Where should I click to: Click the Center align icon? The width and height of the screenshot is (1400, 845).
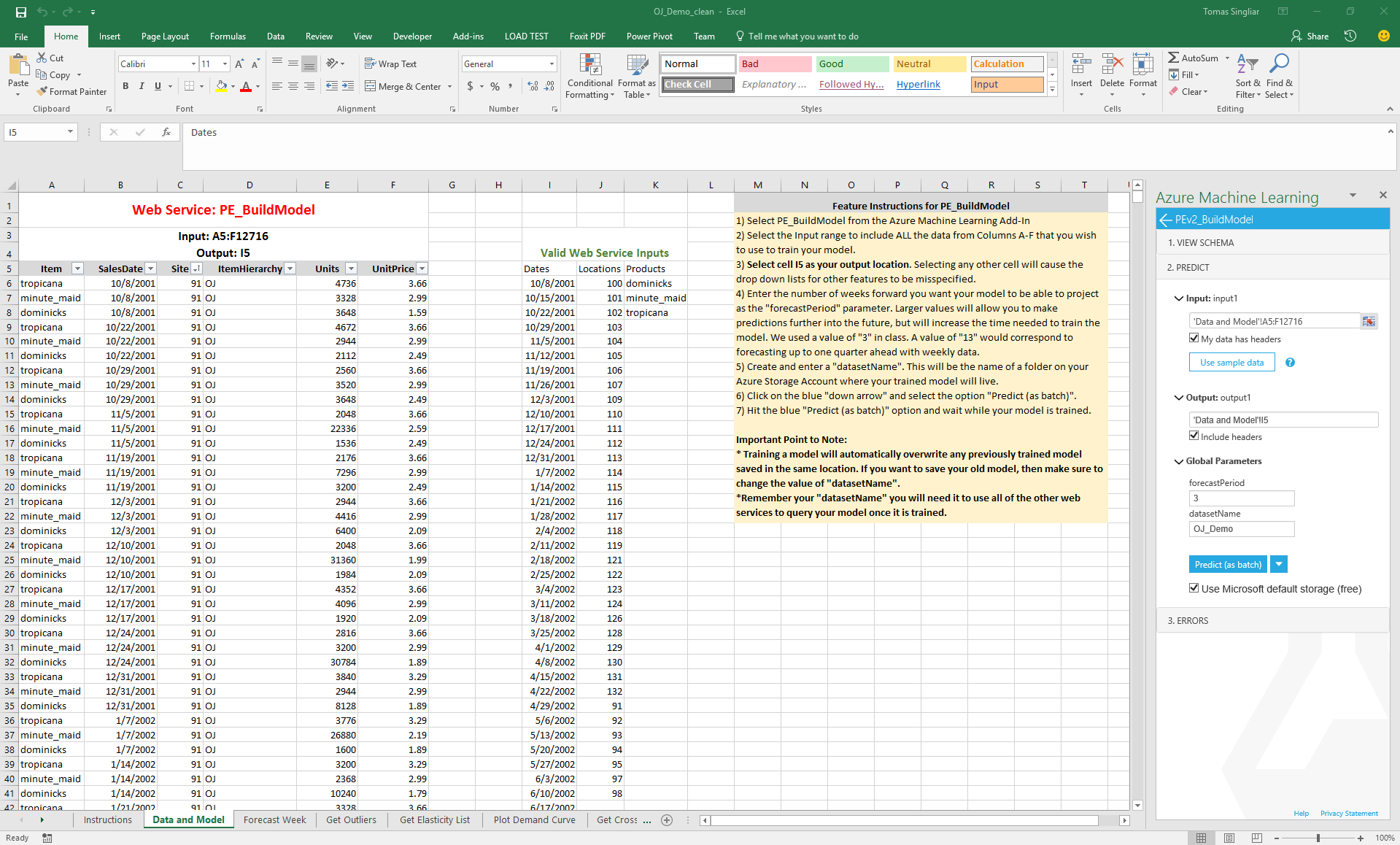tap(293, 86)
